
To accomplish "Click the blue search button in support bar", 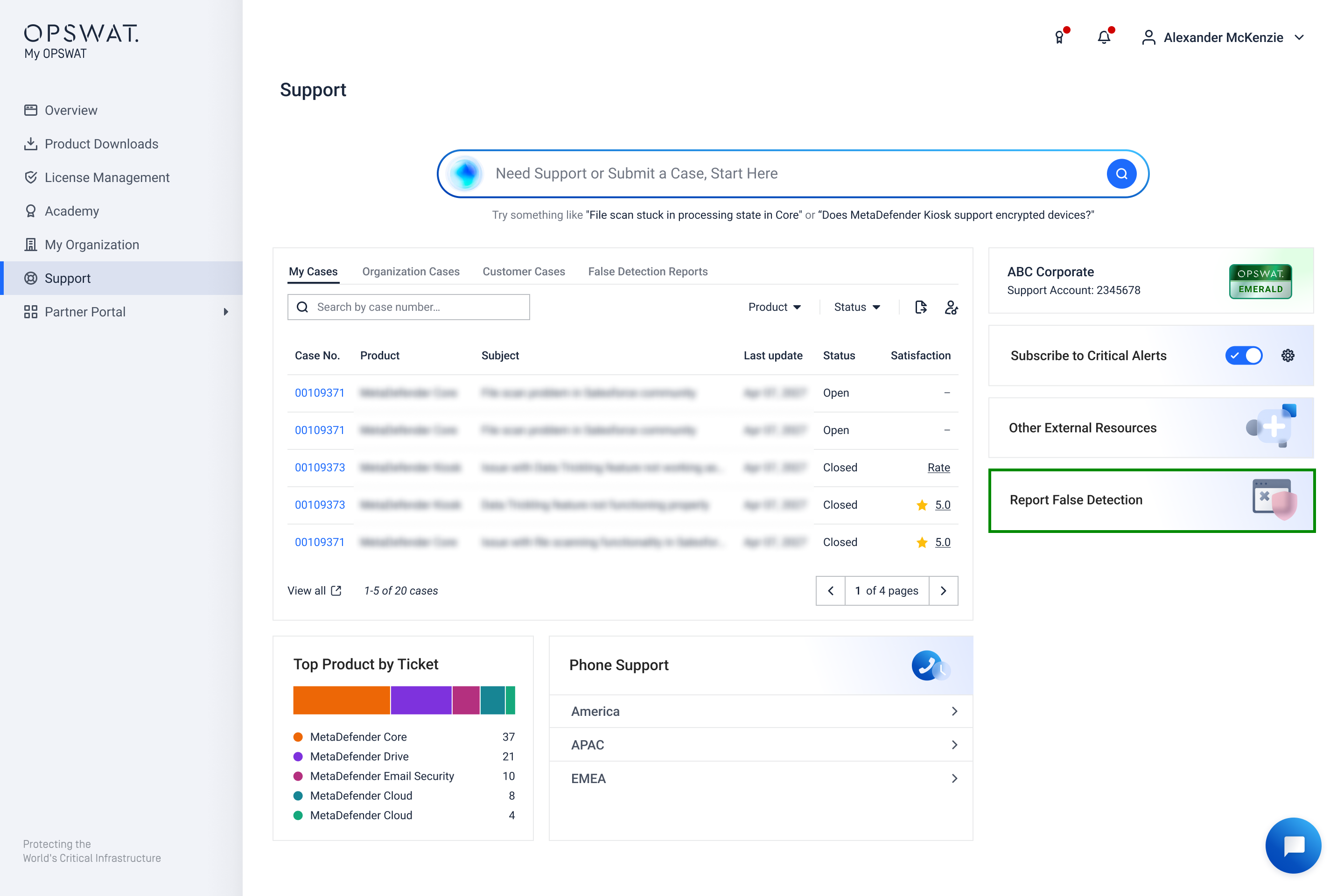I will pyautogui.click(x=1121, y=174).
